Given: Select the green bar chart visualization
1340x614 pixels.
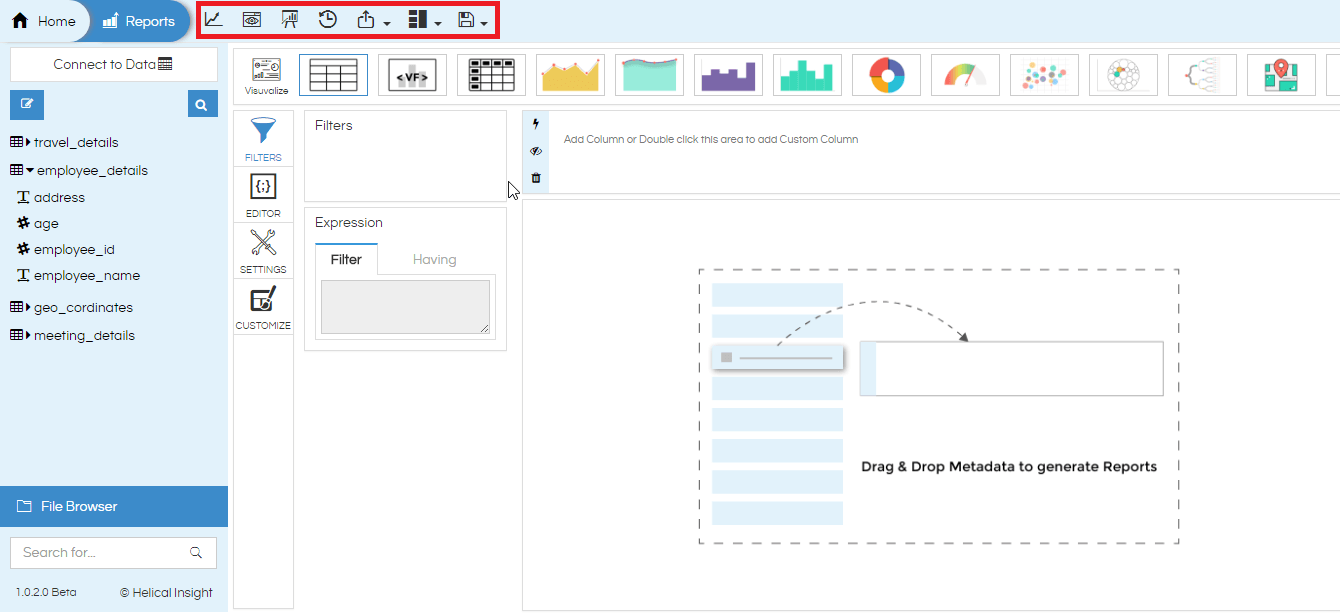Looking at the screenshot, I should (808, 75).
